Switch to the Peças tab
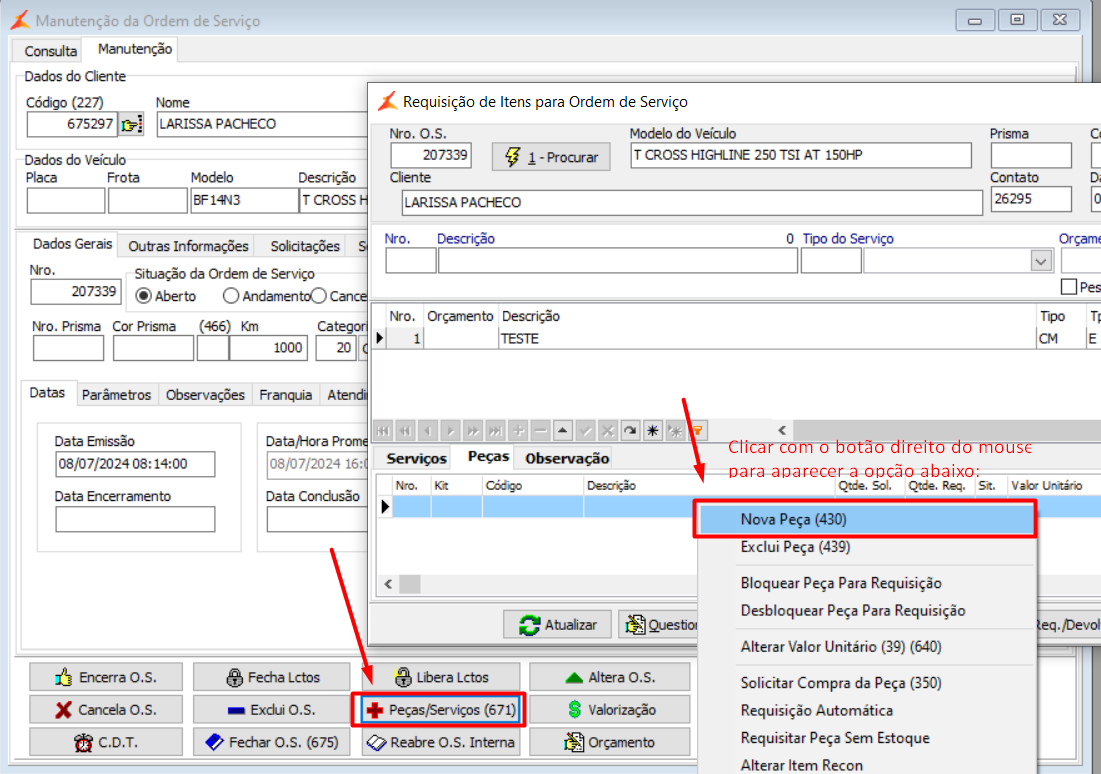1101x774 pixels. pos(488,457)
